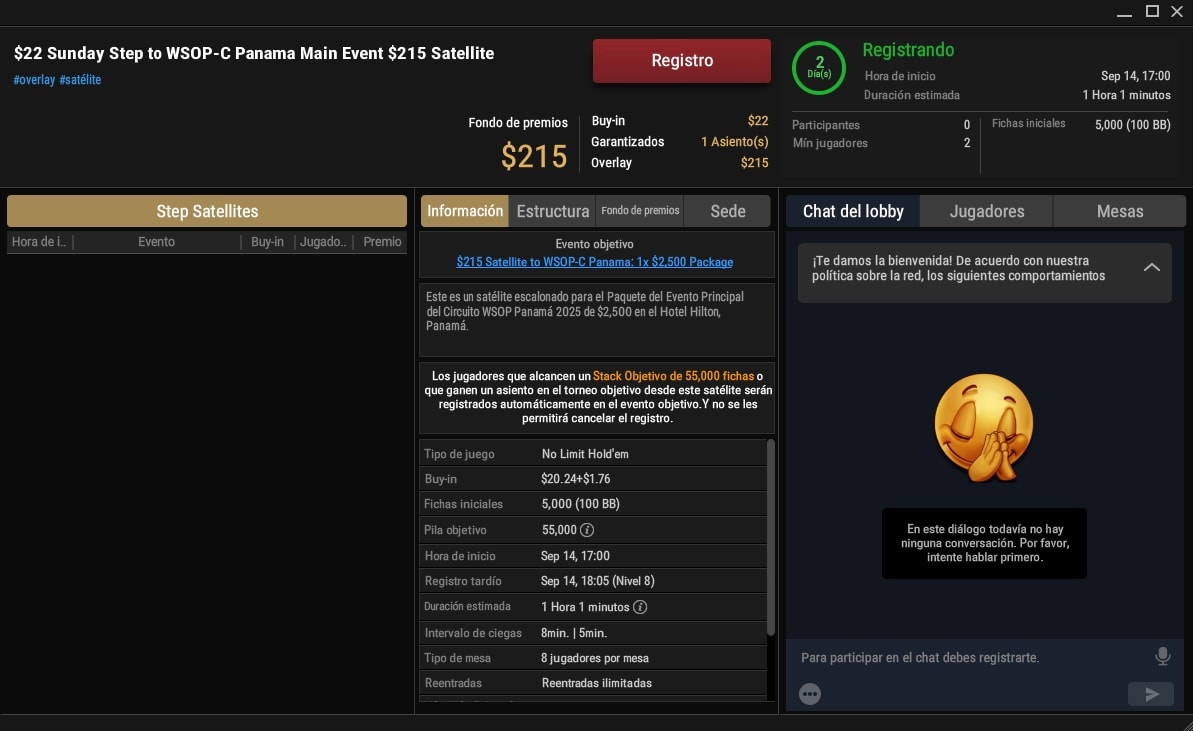Screen dimensions: 1193x731
Task: Click the information panel vertical scrollbar
Action: [x=771, y=537]
